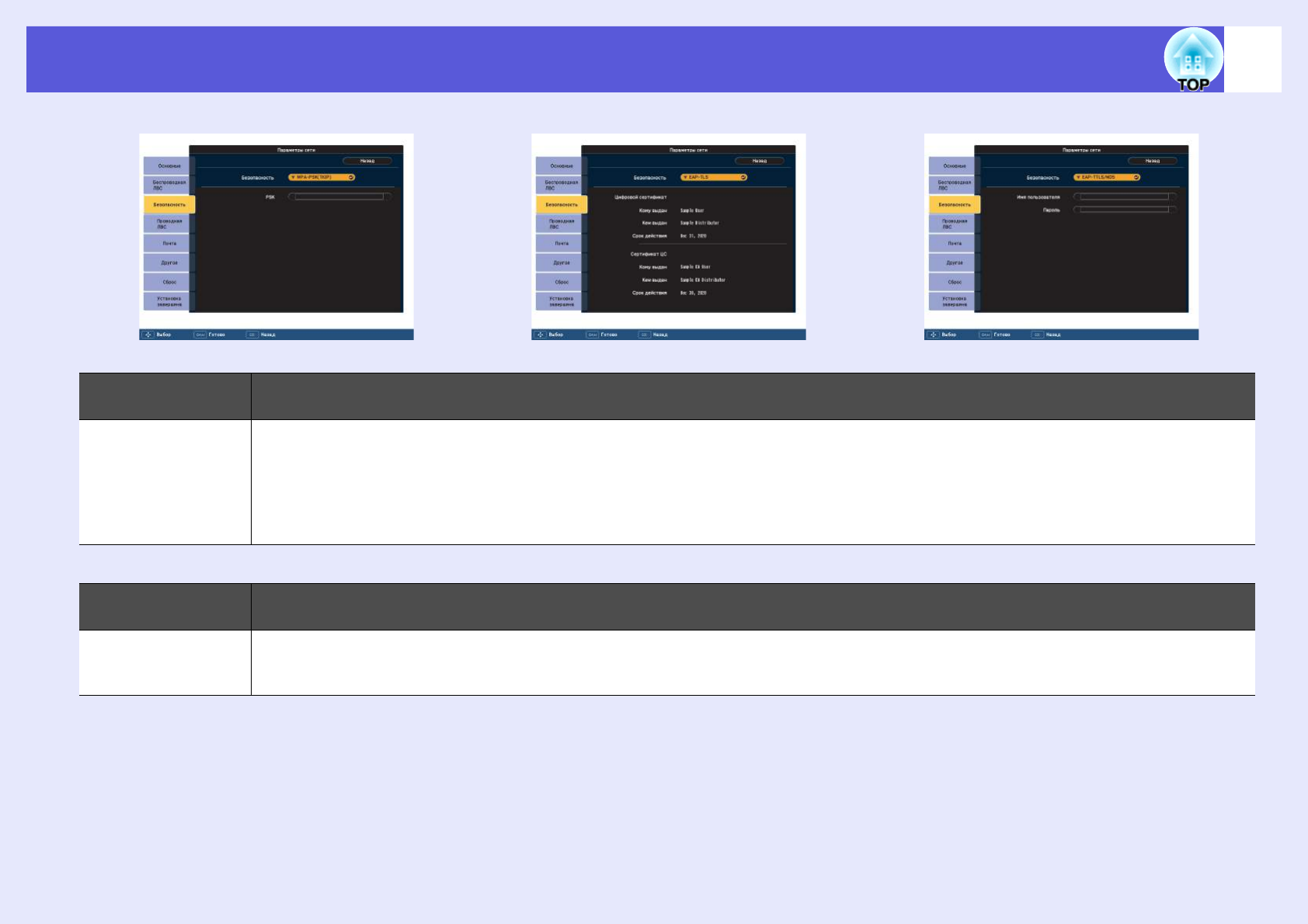Image resolution: width=1308 pixels, height=924 pixels.
Task: Click the Выбор arrows icon in EAP-TTLS screenshot
Action: [x=933, y=335]
